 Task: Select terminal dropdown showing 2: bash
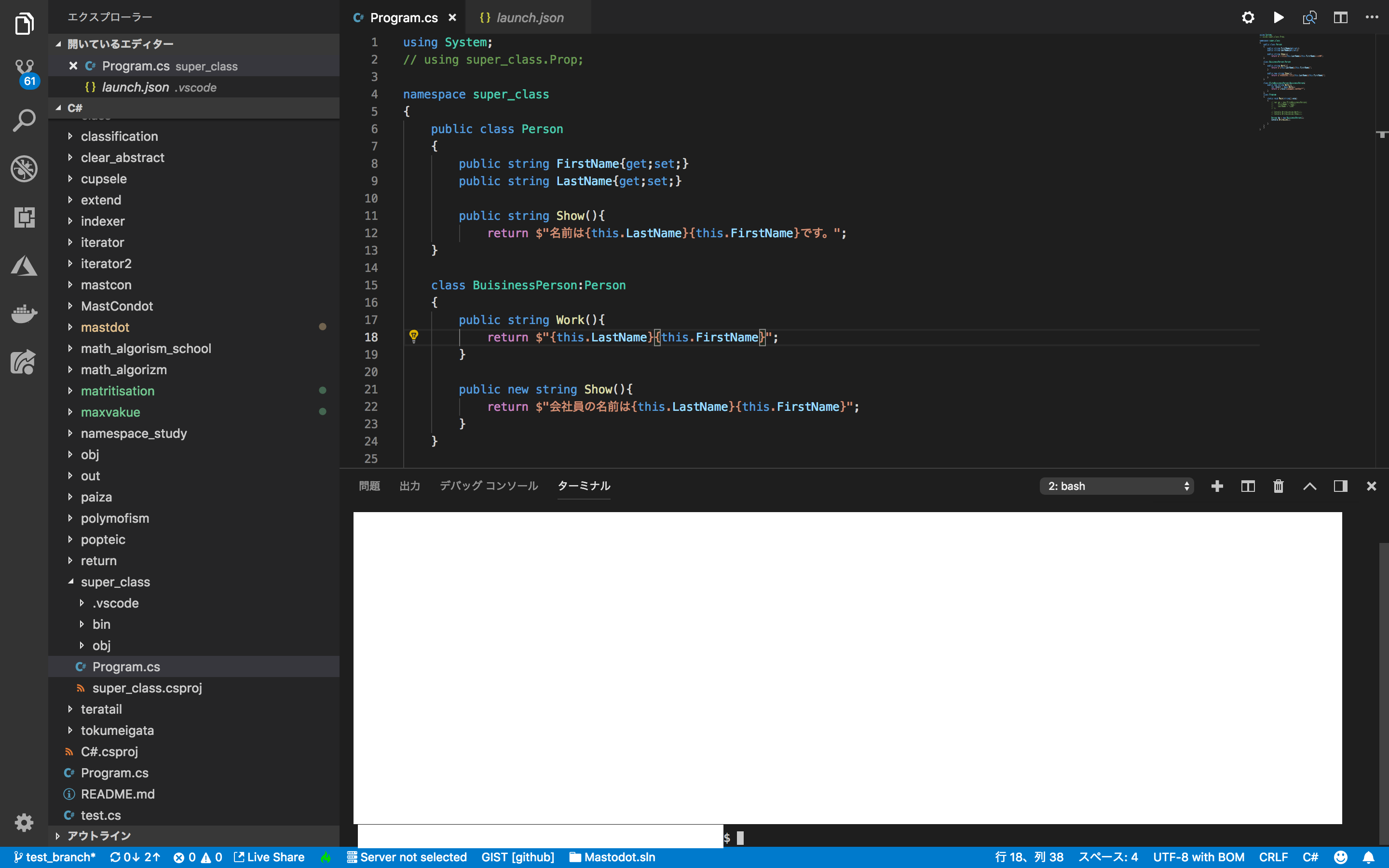tap(1117, 486)
